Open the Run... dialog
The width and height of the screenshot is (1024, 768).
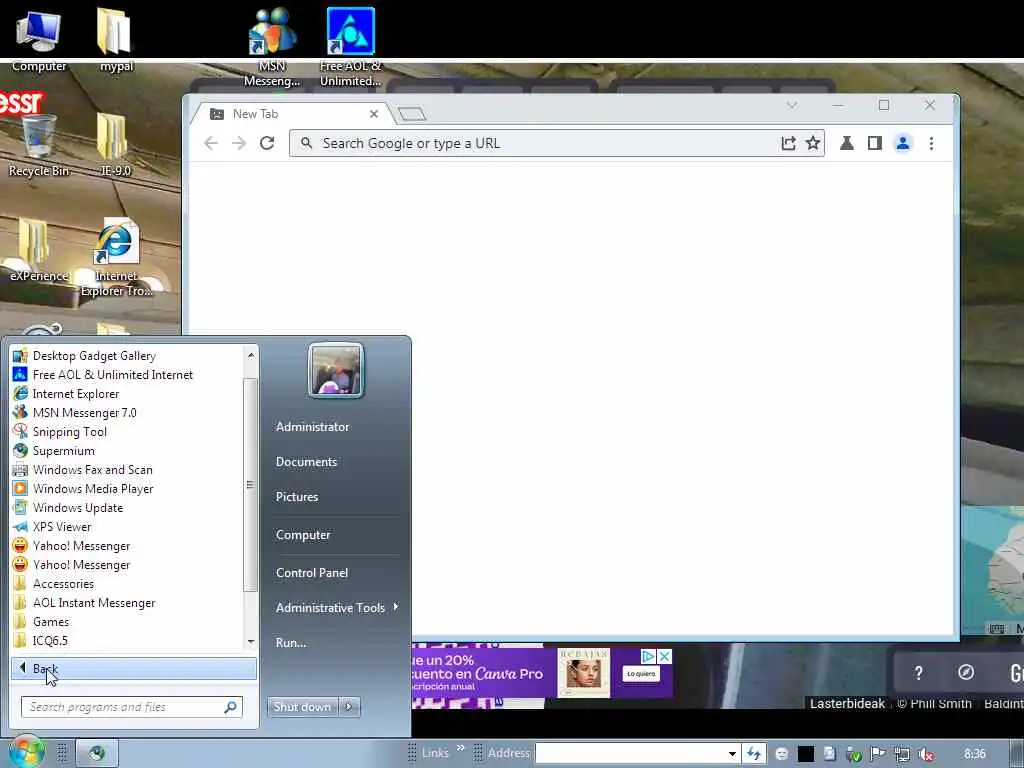[x=291, y=643]
